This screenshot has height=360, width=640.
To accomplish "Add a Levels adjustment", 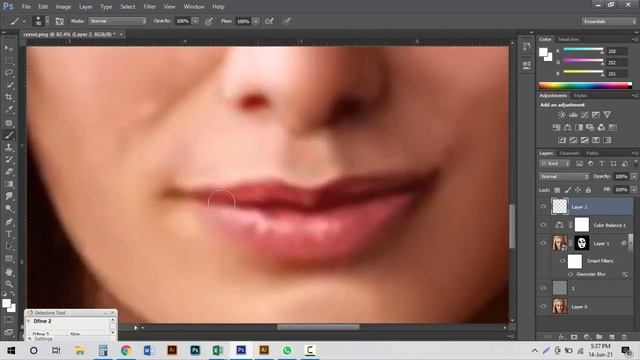I will 573,115.
